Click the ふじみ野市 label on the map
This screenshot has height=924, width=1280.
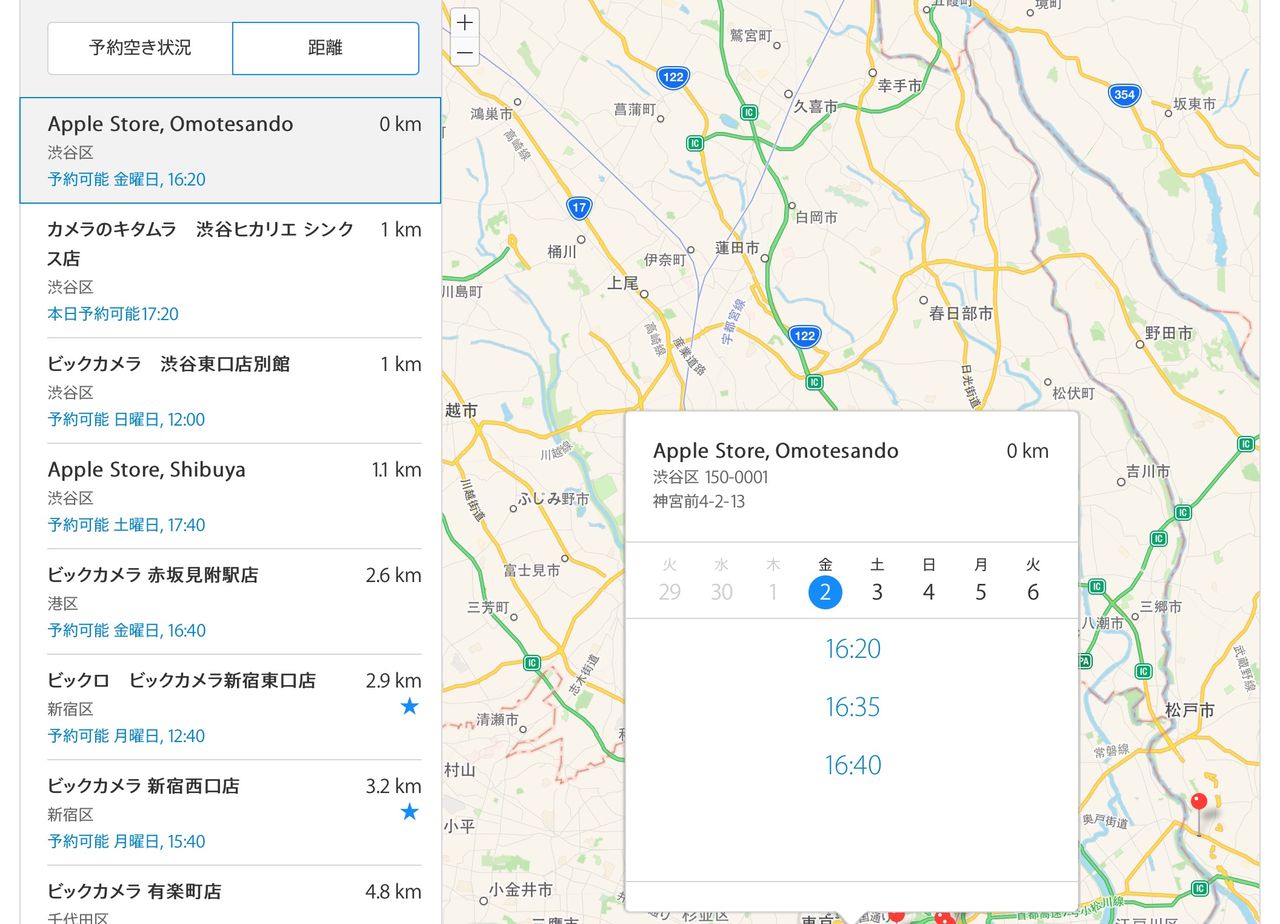coord(554,498)
